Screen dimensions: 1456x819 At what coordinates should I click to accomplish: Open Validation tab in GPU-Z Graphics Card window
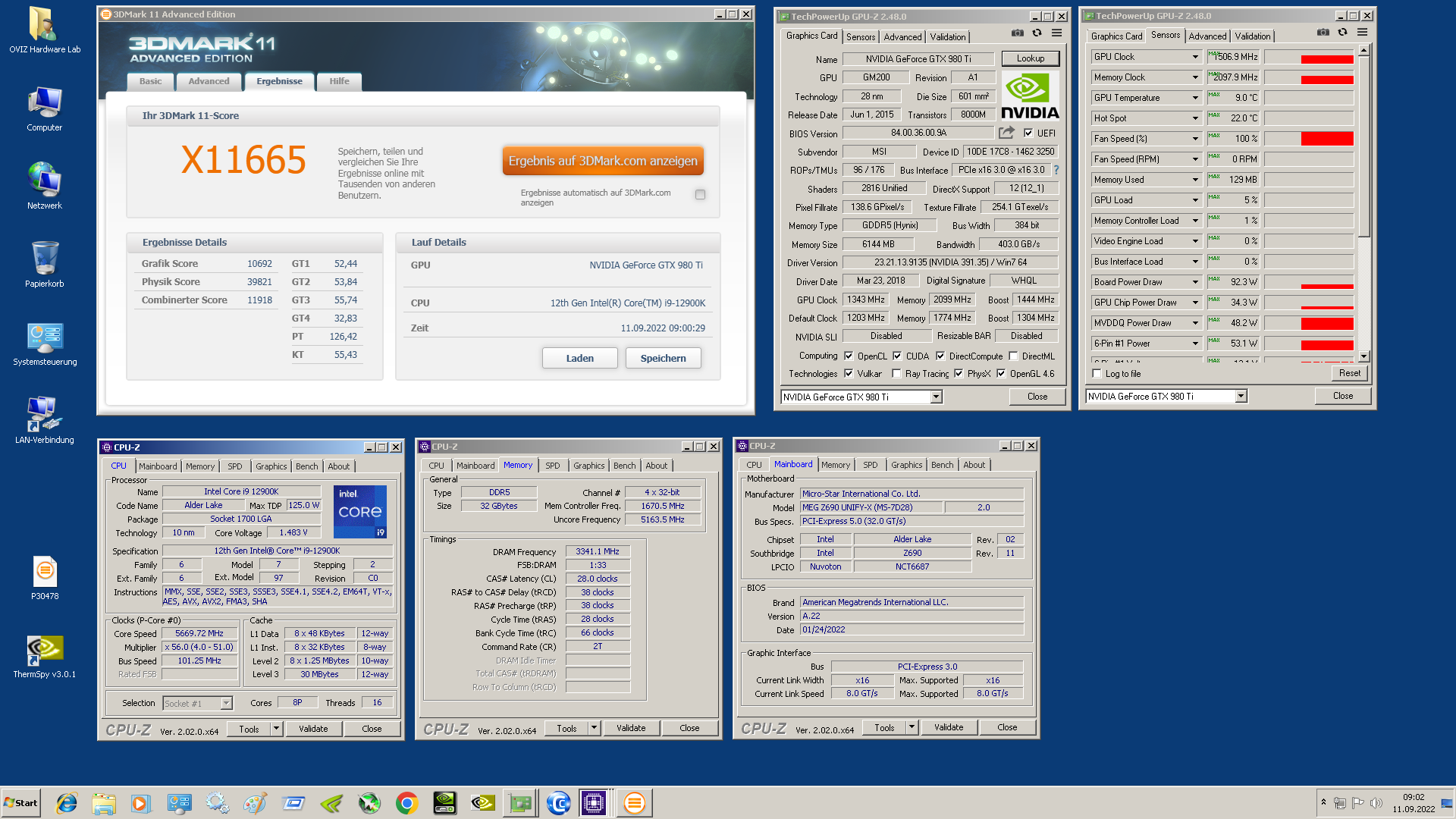(948, 36)
